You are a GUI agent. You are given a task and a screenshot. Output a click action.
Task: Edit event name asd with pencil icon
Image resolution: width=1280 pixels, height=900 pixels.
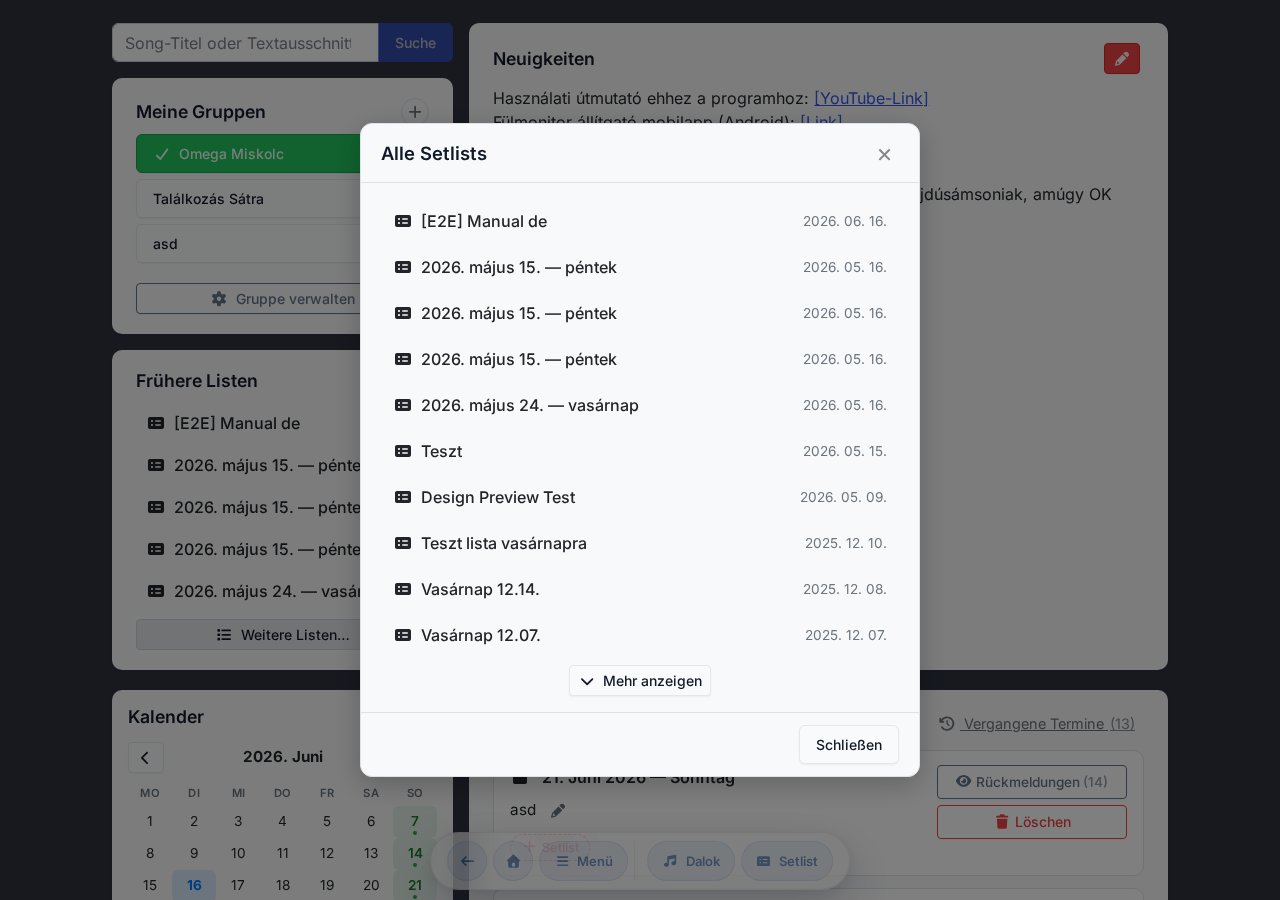(558, 811)
